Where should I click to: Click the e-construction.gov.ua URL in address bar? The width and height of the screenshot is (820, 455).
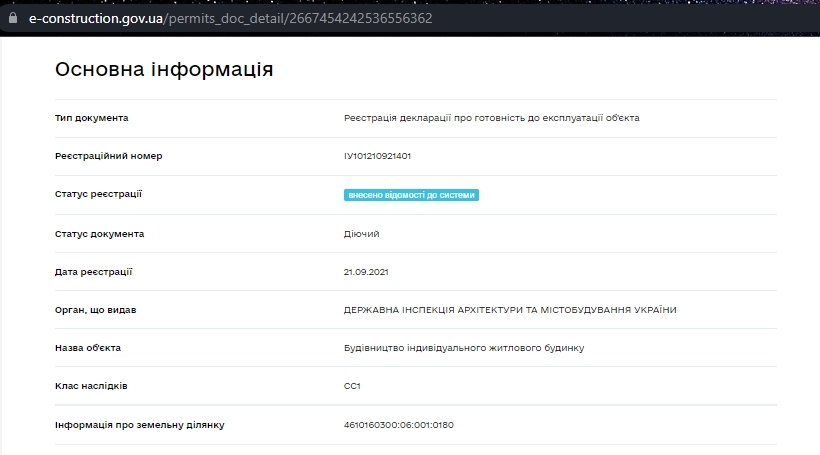tap(231, 18)
